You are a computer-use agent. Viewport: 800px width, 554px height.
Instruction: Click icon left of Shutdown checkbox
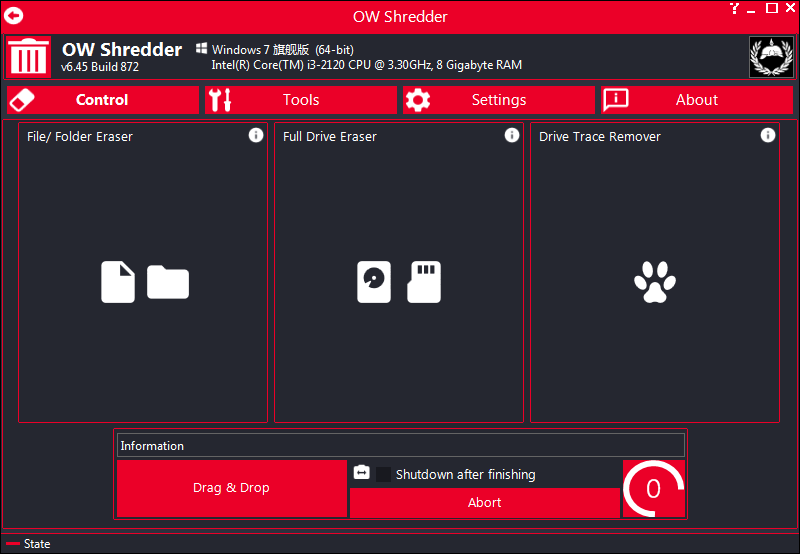[x=361, y=472]
